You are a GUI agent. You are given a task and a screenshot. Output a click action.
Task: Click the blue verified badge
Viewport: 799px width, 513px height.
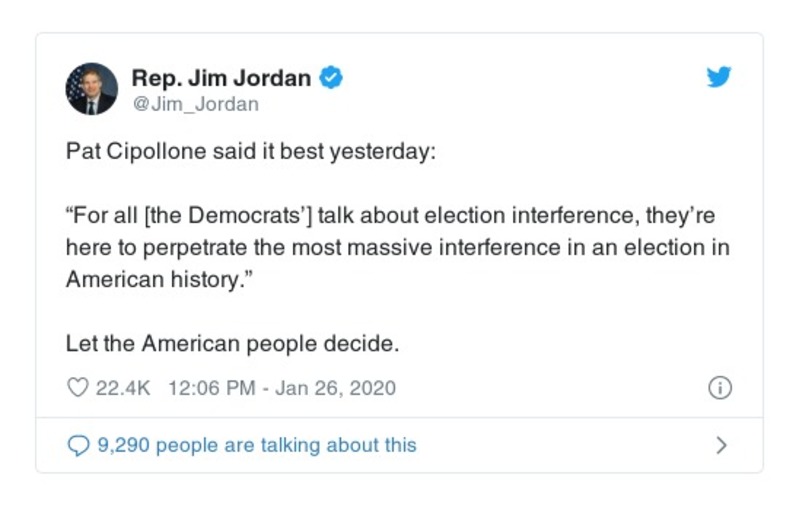click(x=331, y=78)
